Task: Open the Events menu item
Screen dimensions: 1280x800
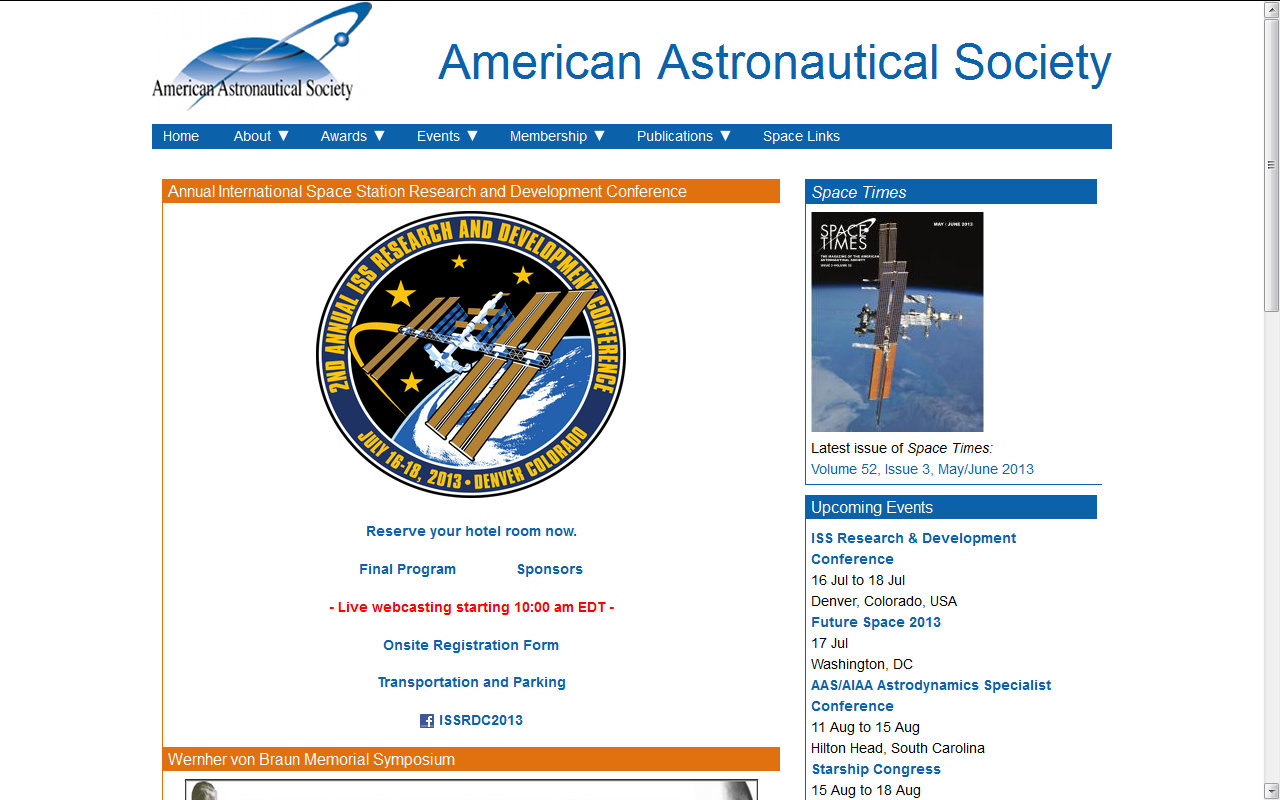Action: (438, 136)
